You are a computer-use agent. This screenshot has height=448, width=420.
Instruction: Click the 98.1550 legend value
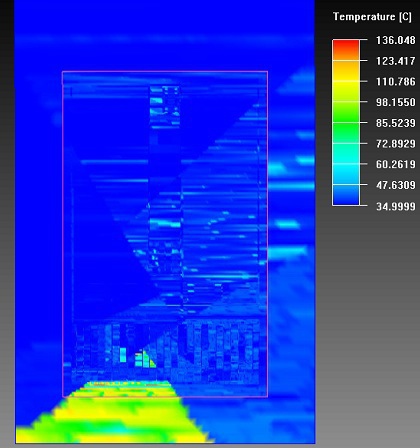coord(396,102)
